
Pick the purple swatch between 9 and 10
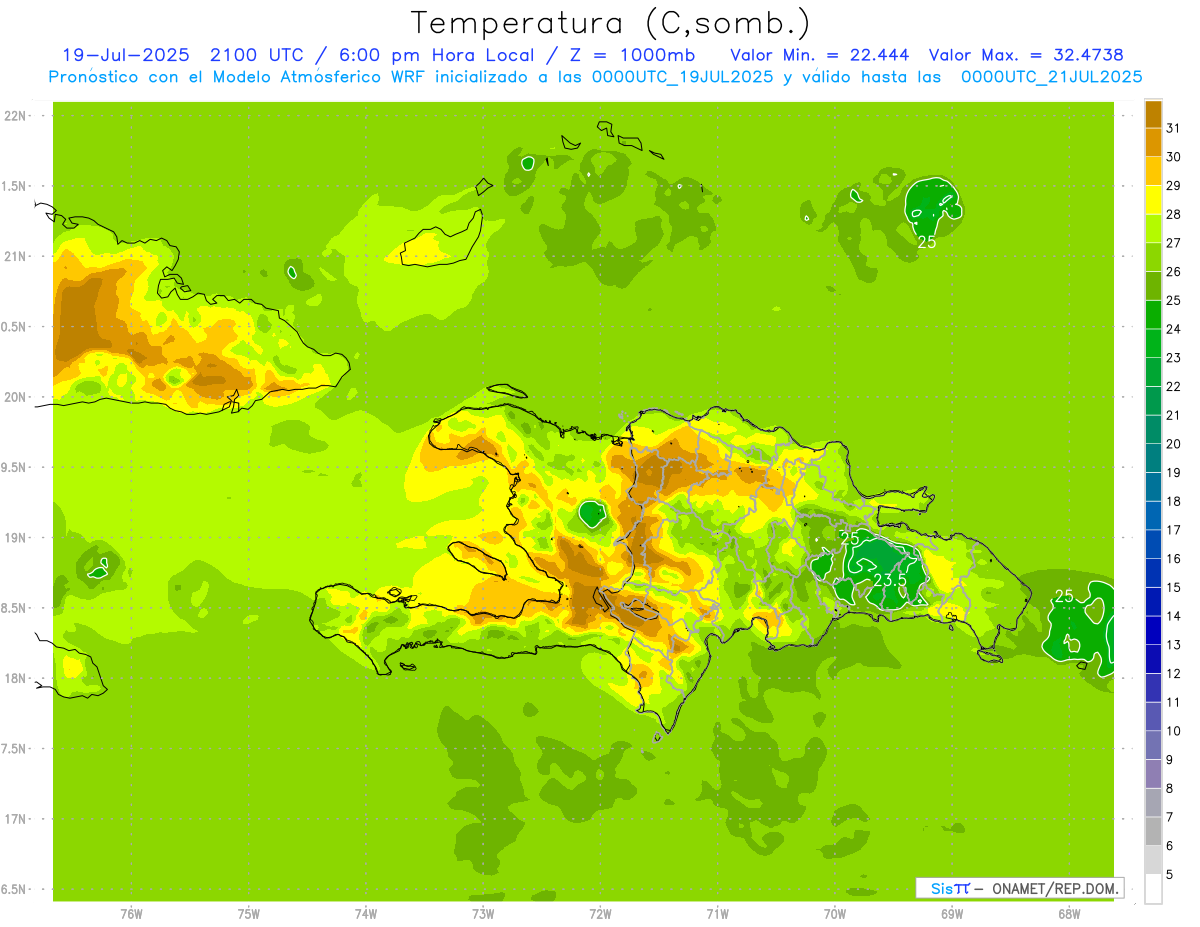[1153, 745]
